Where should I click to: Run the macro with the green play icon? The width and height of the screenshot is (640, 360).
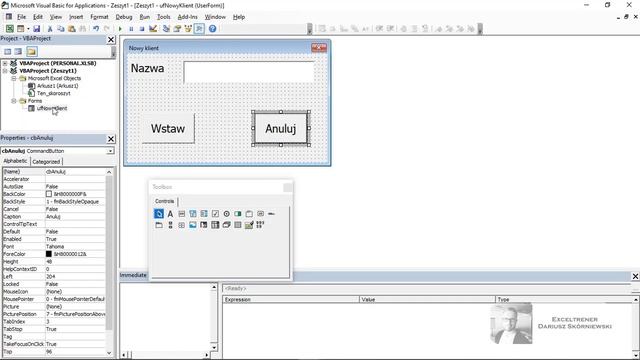120,29
